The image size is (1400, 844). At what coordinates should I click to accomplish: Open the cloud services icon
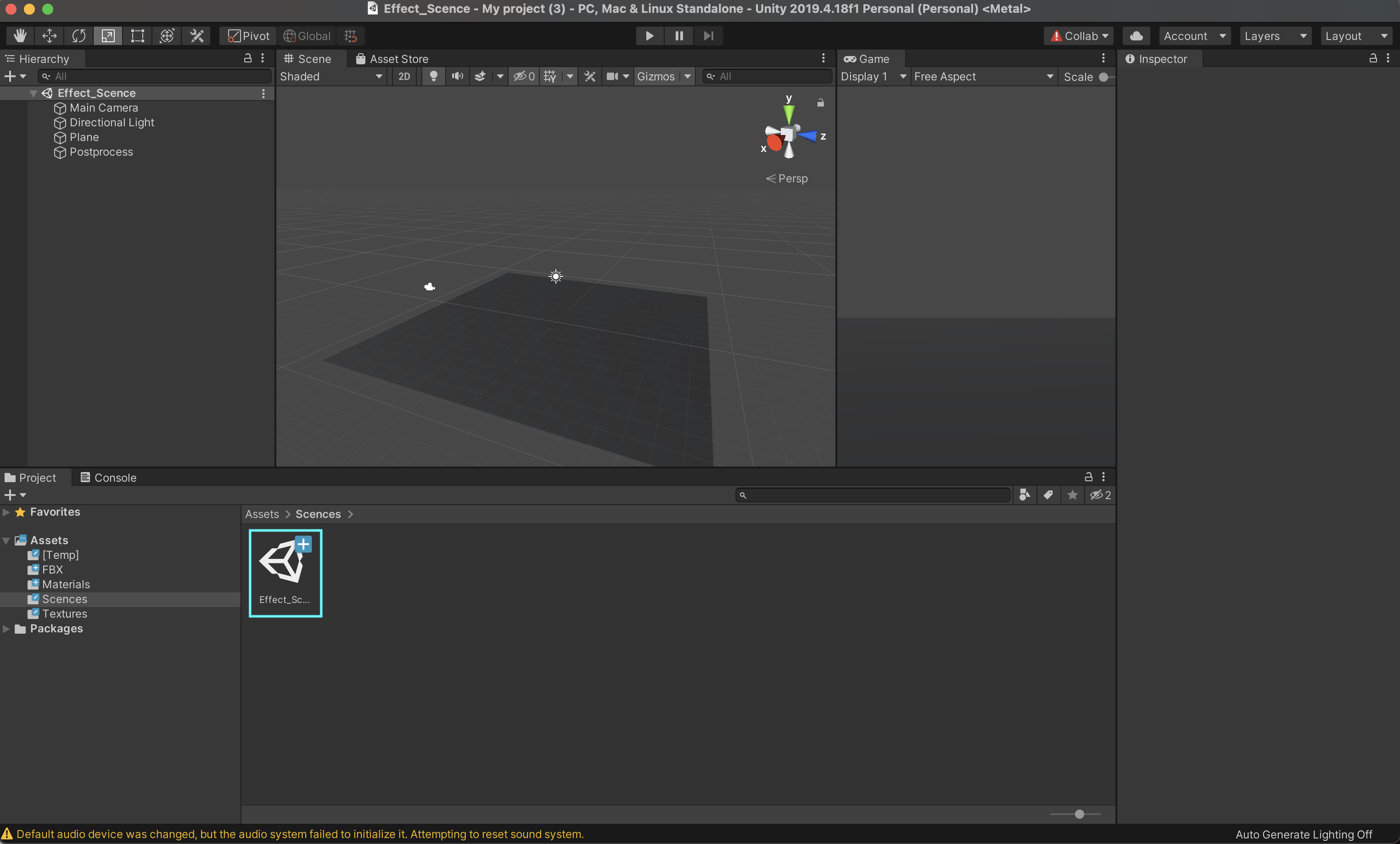point(1137,36)
